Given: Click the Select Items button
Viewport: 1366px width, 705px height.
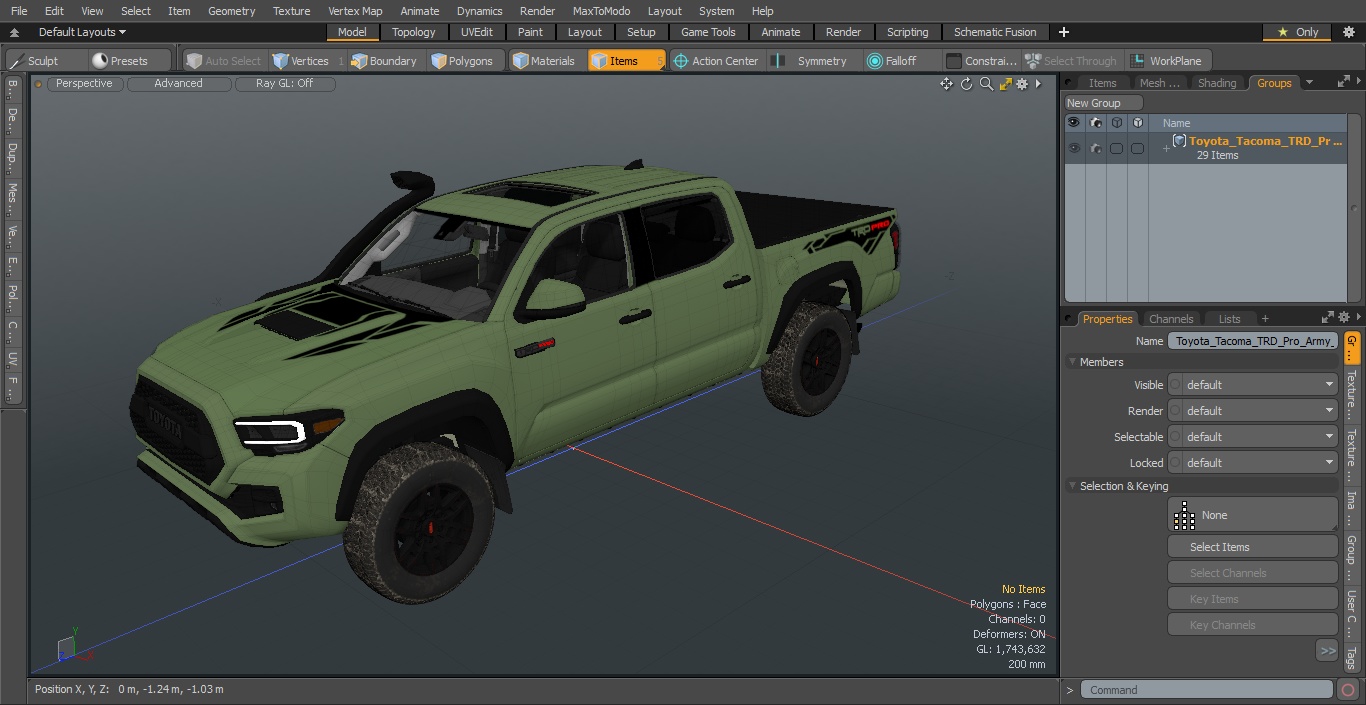Looking at the screenshot, I should (x=1253, y=547).
